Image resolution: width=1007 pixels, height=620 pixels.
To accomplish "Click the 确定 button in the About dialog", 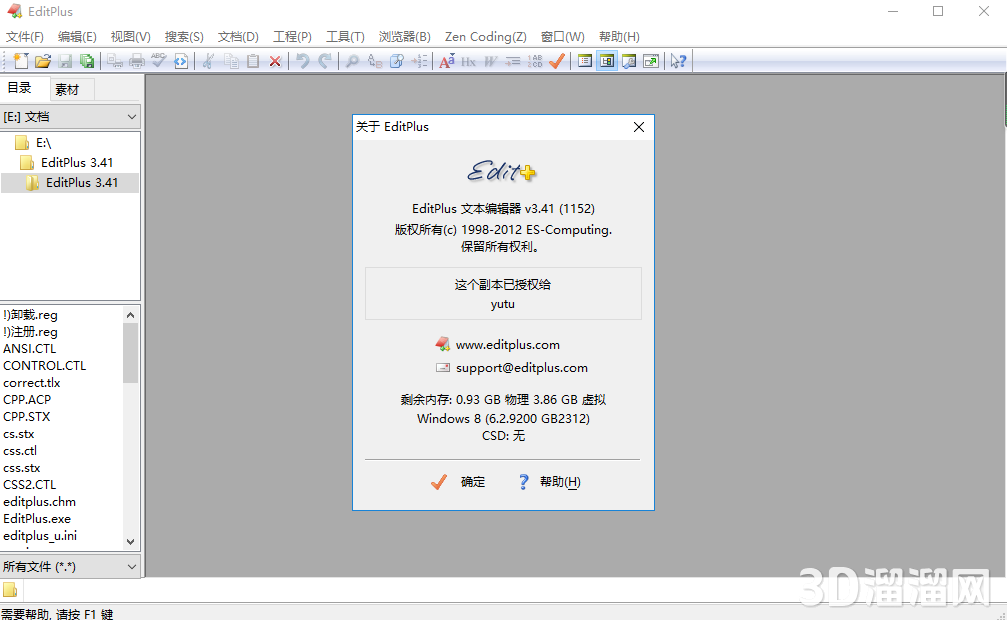I will pyautogui.click(x=462, y=482).
